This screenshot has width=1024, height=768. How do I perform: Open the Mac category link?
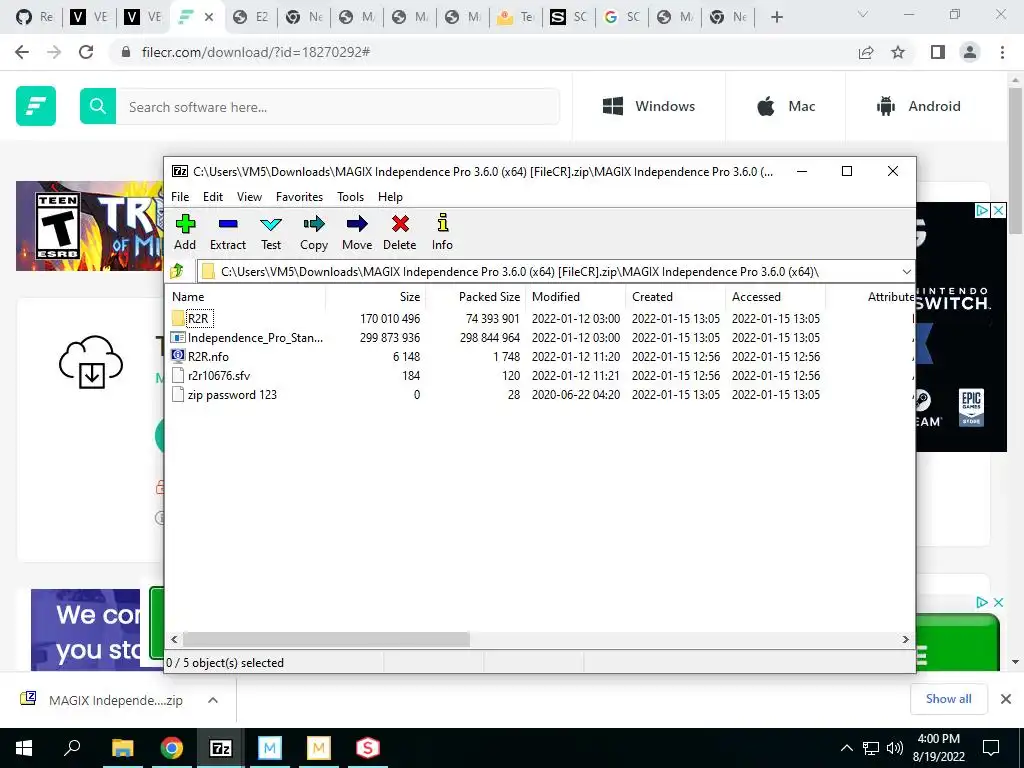786,106
